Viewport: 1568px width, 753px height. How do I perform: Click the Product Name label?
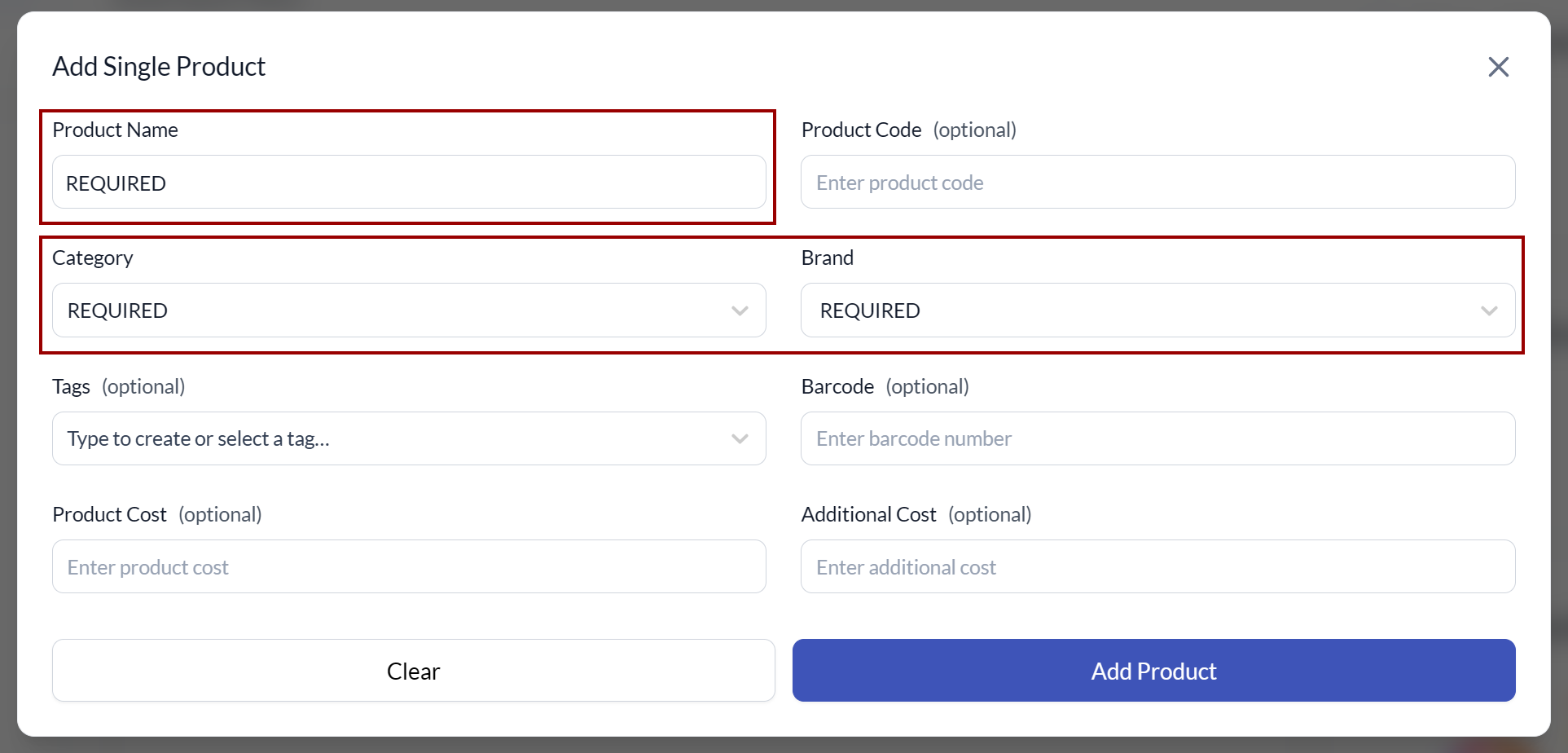click(115, 130)
